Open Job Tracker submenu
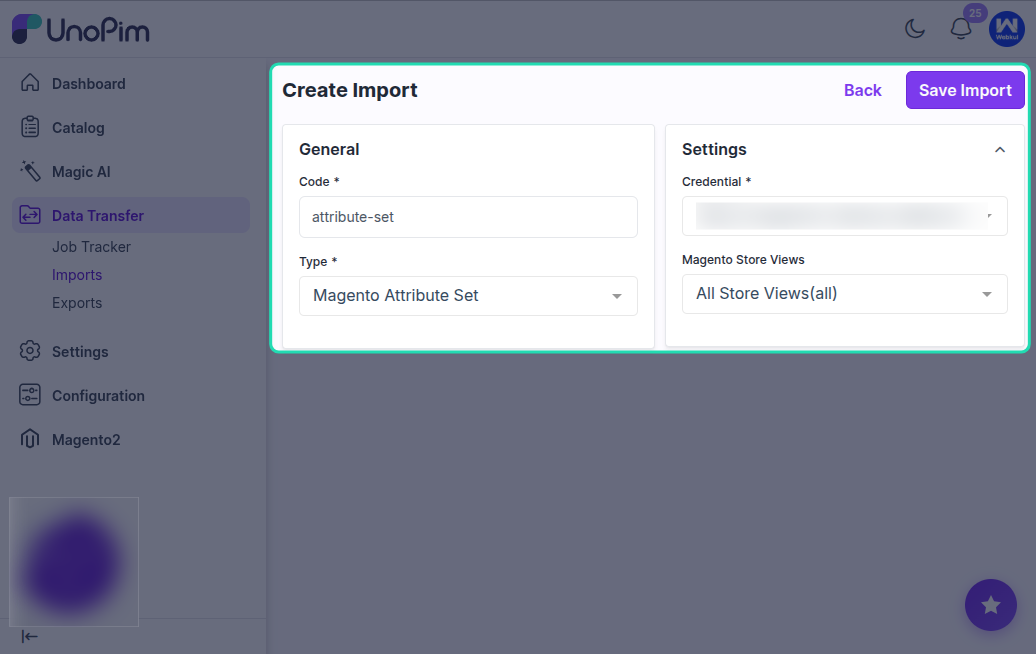The image size is (1036, 654). [91, 247]
